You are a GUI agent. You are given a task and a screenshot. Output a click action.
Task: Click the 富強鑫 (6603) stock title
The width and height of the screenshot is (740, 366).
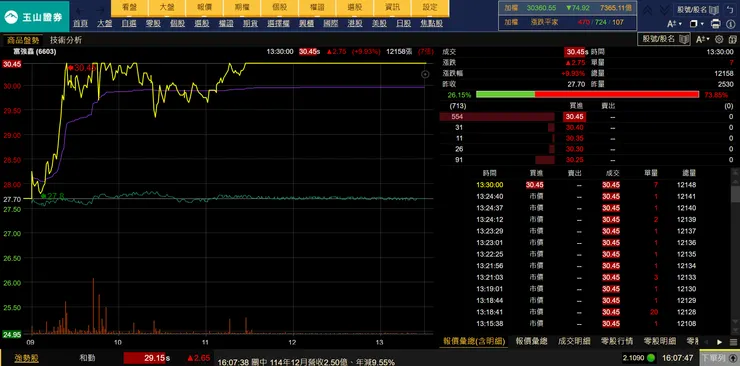pos(35,52)
